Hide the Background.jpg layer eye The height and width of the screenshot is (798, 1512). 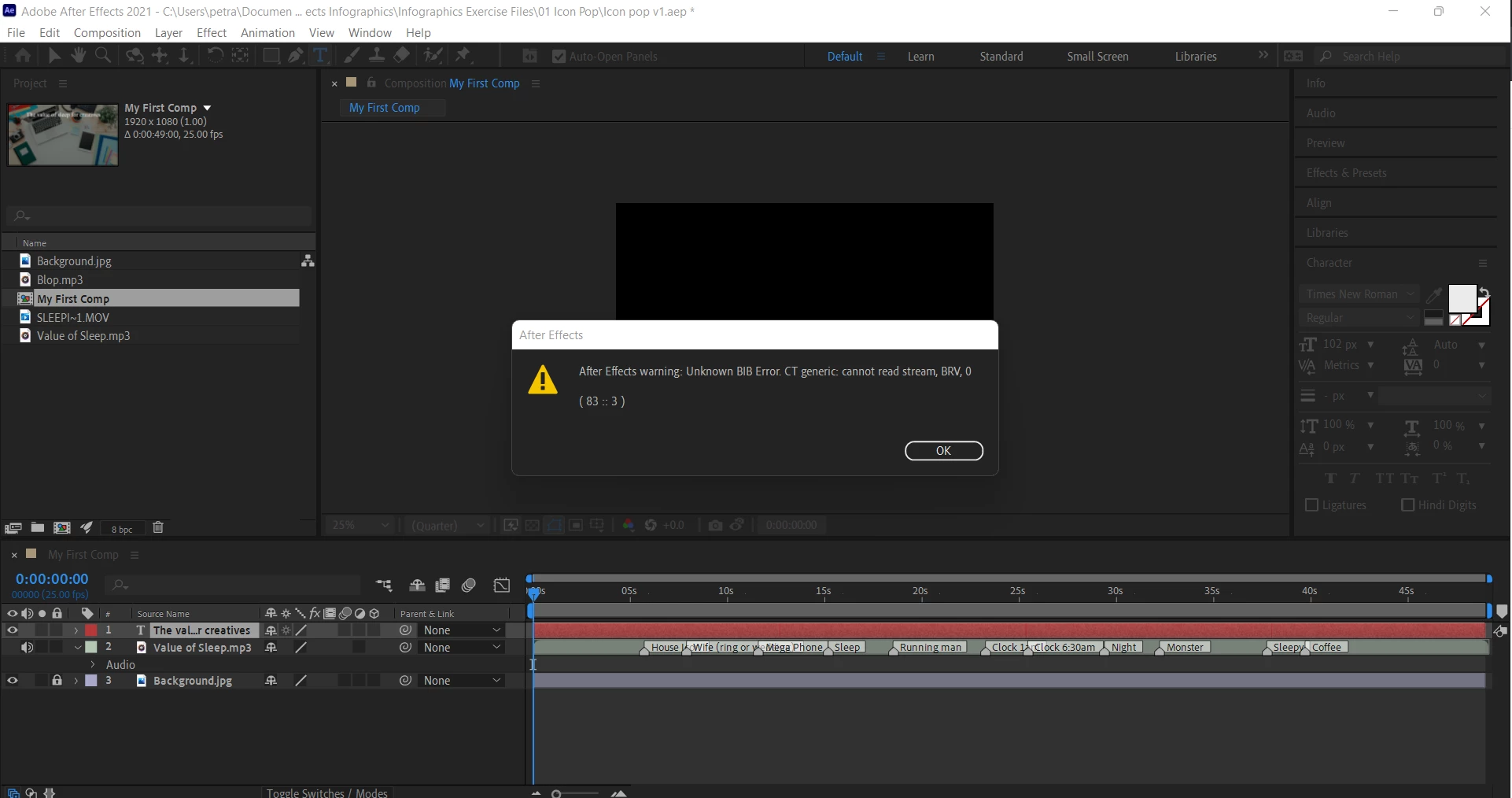pos(13,681)
